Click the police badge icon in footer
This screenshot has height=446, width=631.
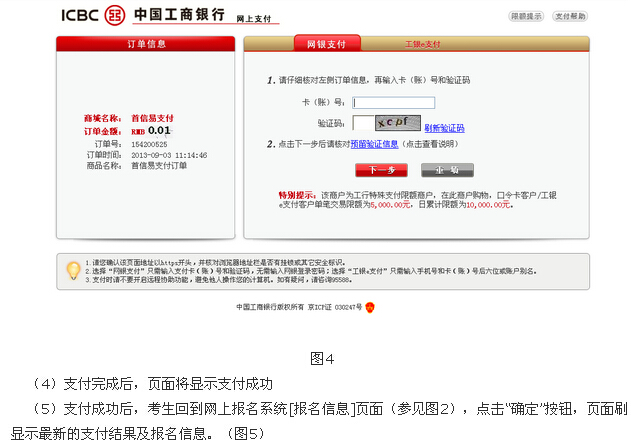tap(370, 308)
